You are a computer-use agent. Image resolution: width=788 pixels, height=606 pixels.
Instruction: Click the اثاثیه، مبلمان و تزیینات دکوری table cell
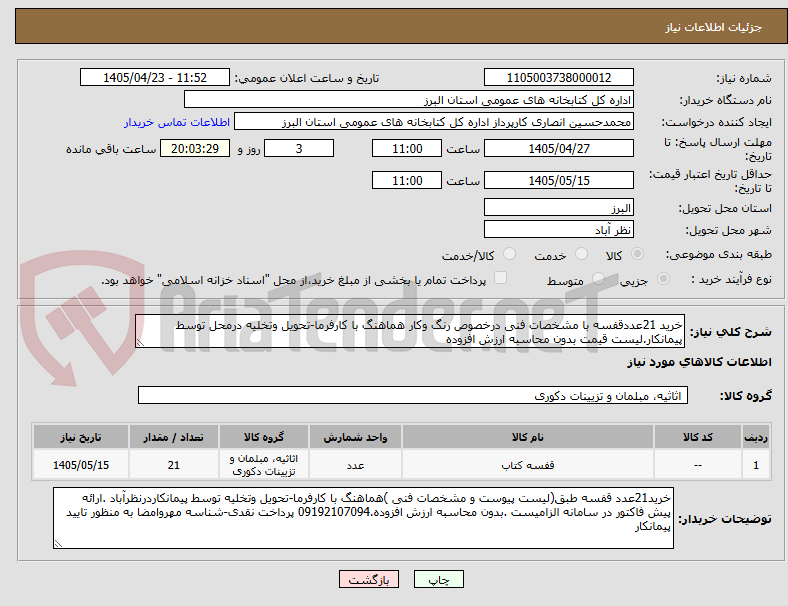[x=264, y=465]
